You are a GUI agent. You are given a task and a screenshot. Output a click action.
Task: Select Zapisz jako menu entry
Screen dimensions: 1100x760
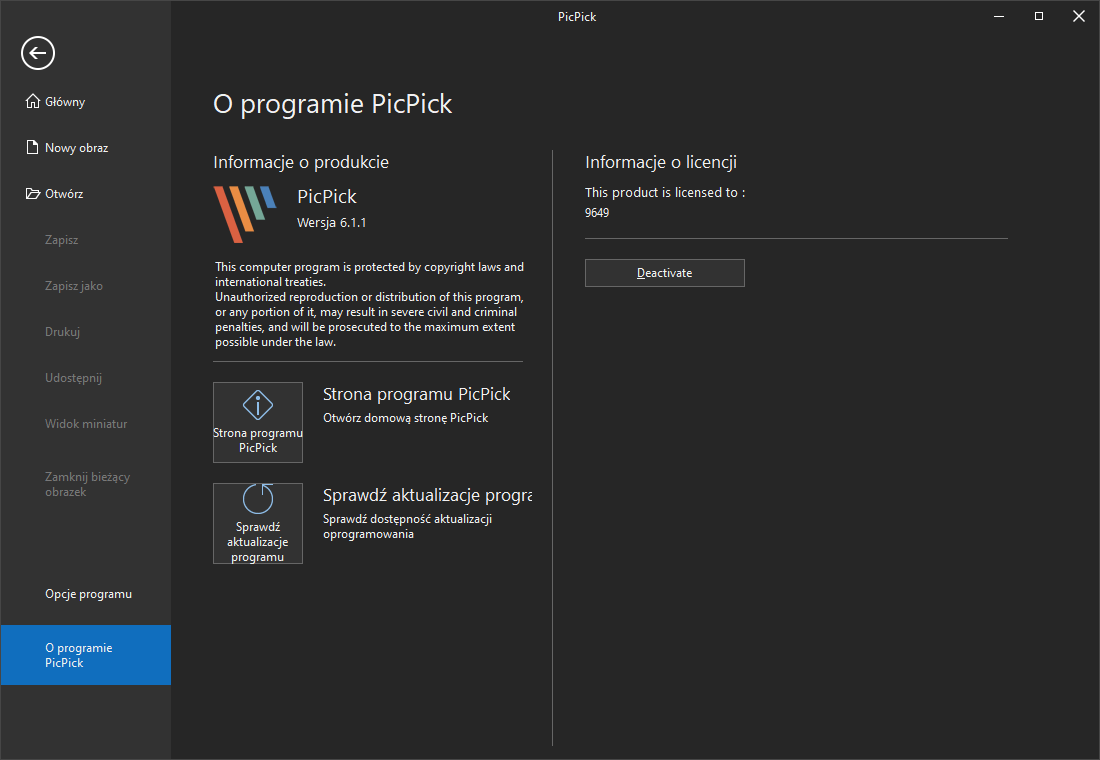pyautogui.click(x=74, y=286)
